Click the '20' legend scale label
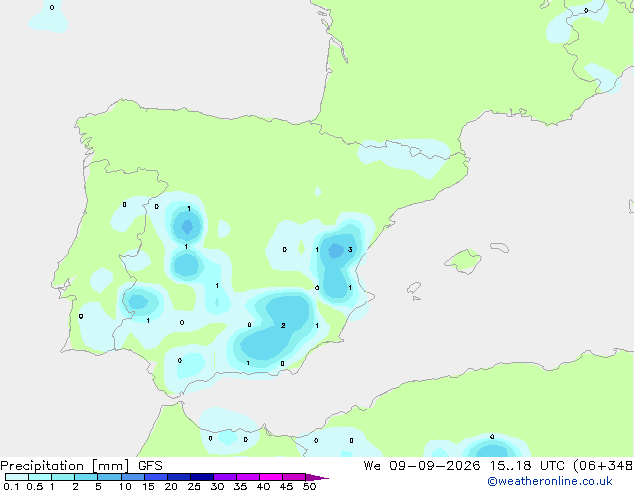The height and width of the screenshot is (490, 634). tap(171, 486)
